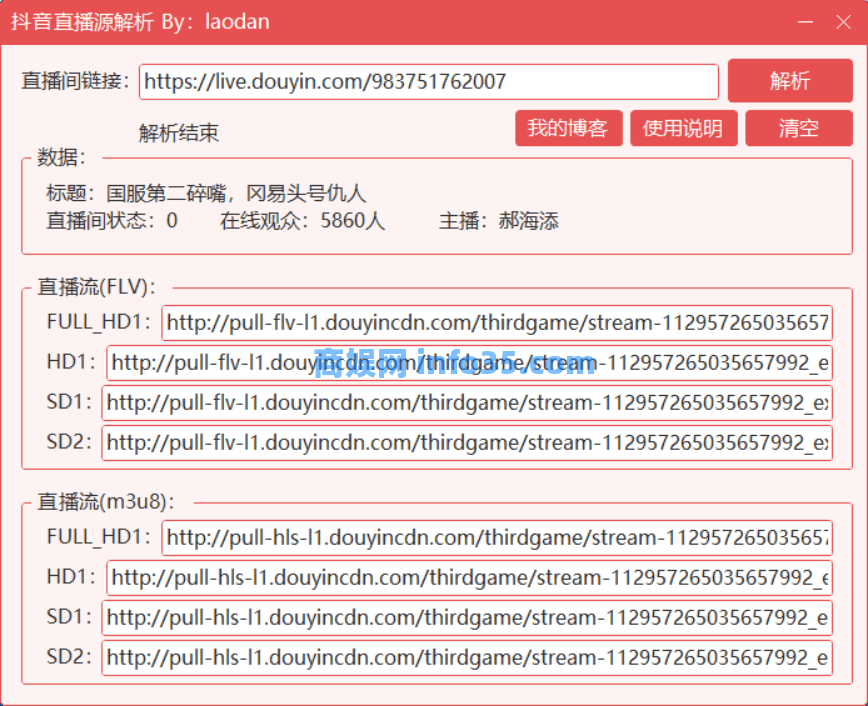
Task: Select the FLV SD1 stream URL field
Action: [x=467, y=403]
